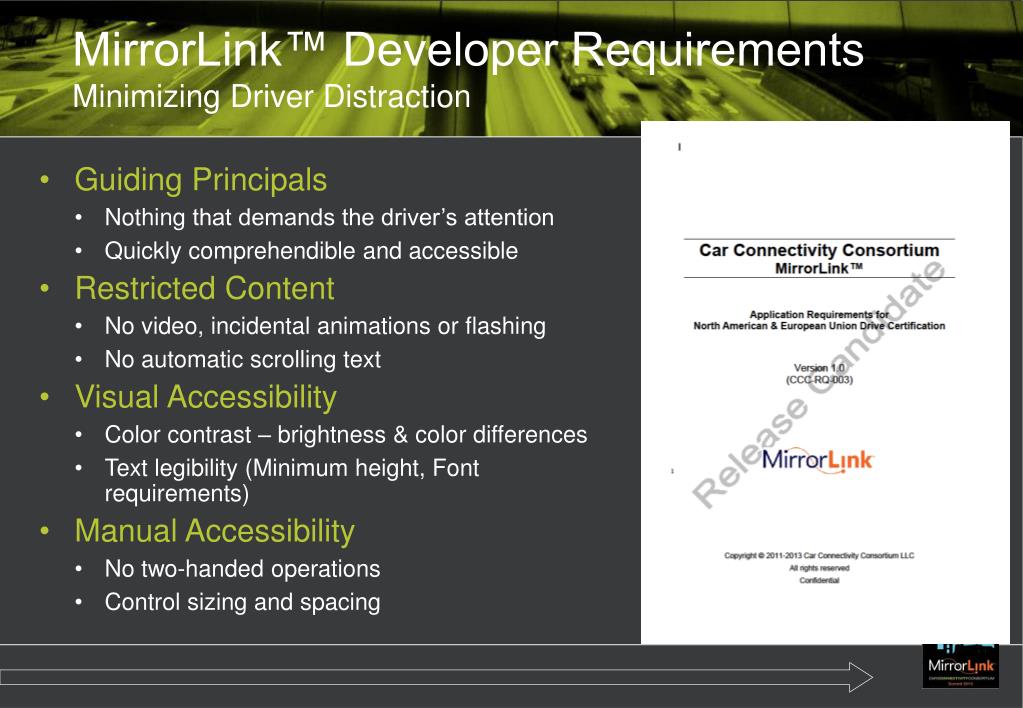Click 'Car Connectivity Consortium' document title
This screenshot has height=708, width=1023.
click(819, 250)
